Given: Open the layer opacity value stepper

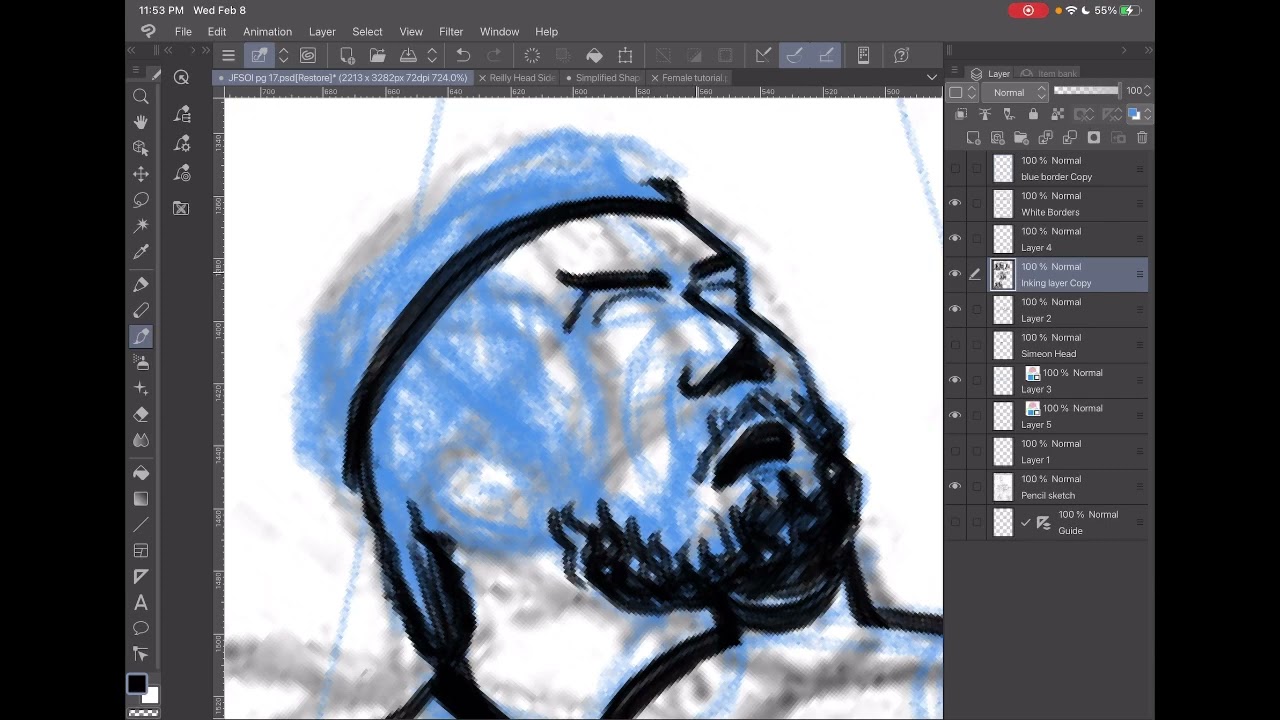Looking at the screenshot, I should click(1147, 91).
